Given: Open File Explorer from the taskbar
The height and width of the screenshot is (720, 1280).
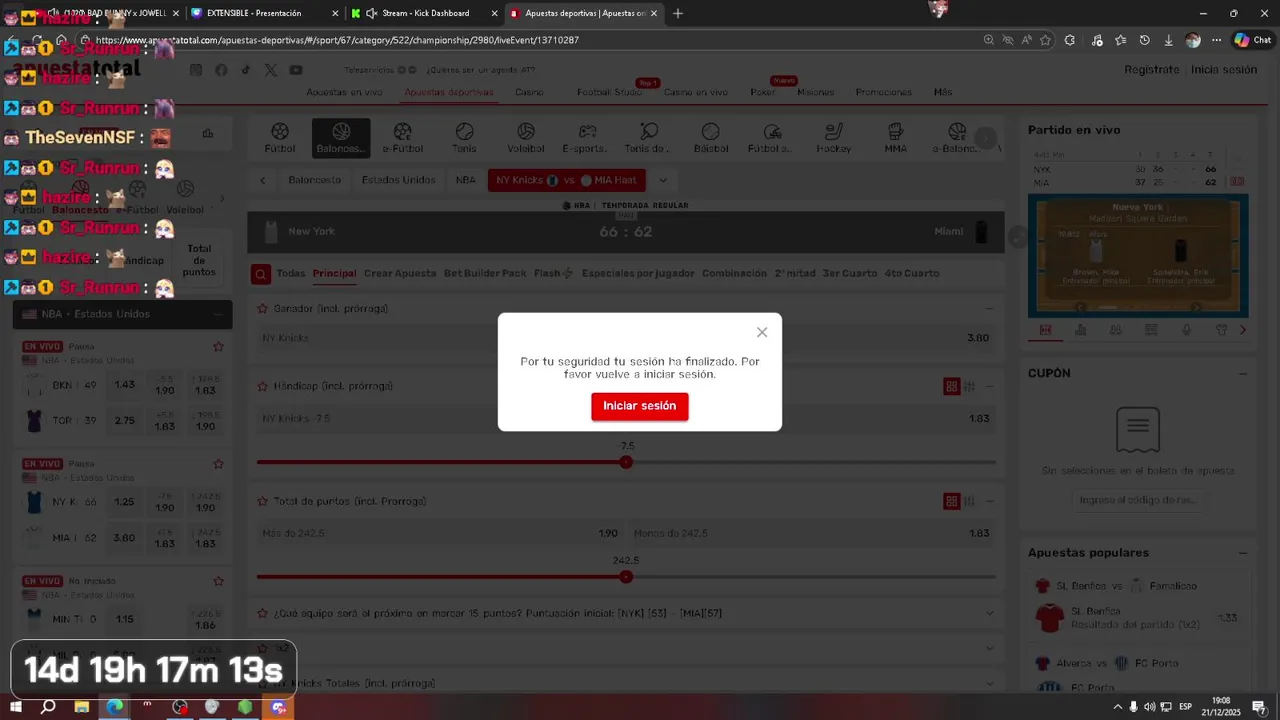Looking at the screenshot, I should (x=82, y=707).
